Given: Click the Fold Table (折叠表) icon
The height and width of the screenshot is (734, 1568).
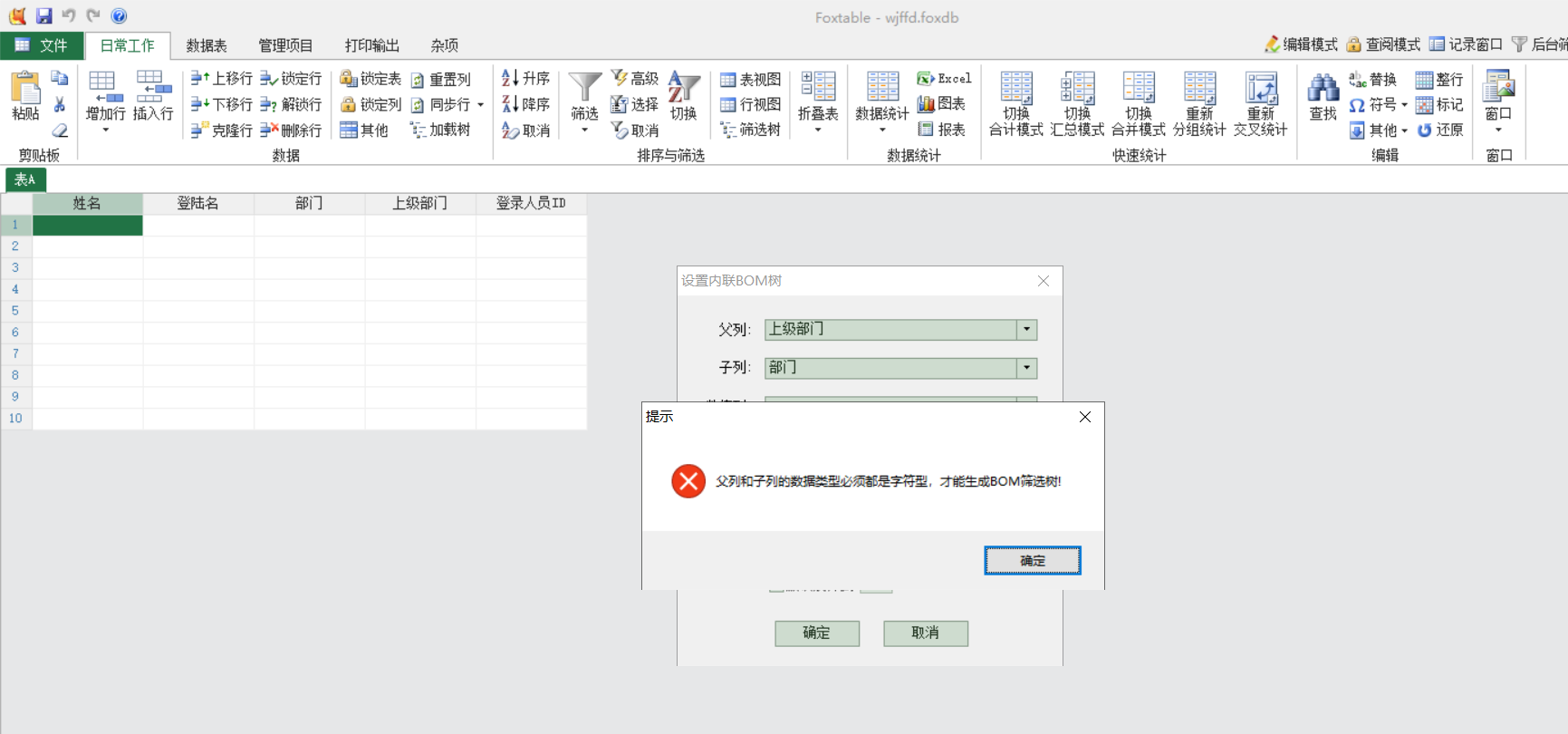Looking at the screenshot, I should (x=818, y=88).
